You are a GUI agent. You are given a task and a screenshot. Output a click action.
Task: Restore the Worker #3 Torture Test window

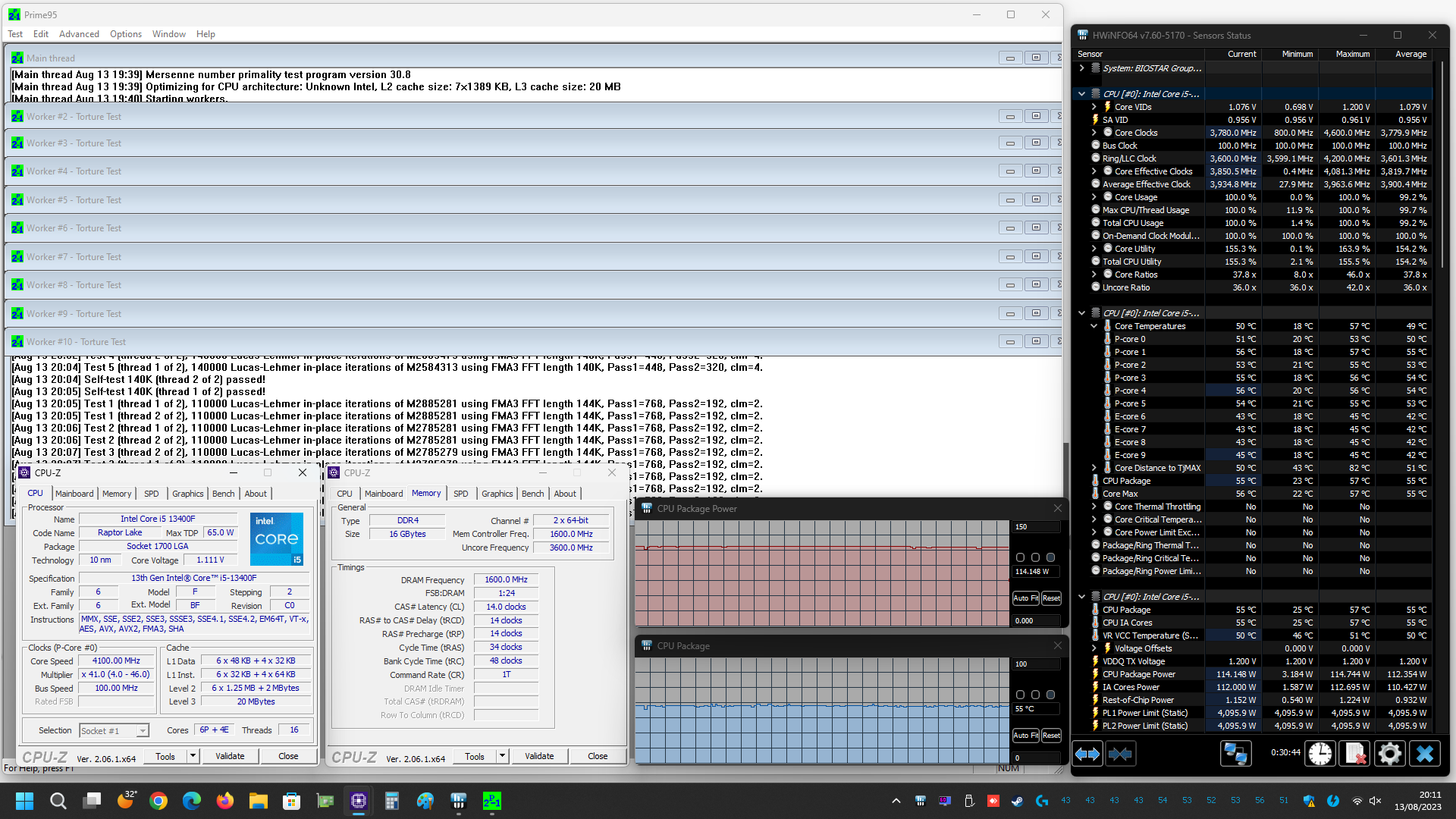tap(1036, 143)
